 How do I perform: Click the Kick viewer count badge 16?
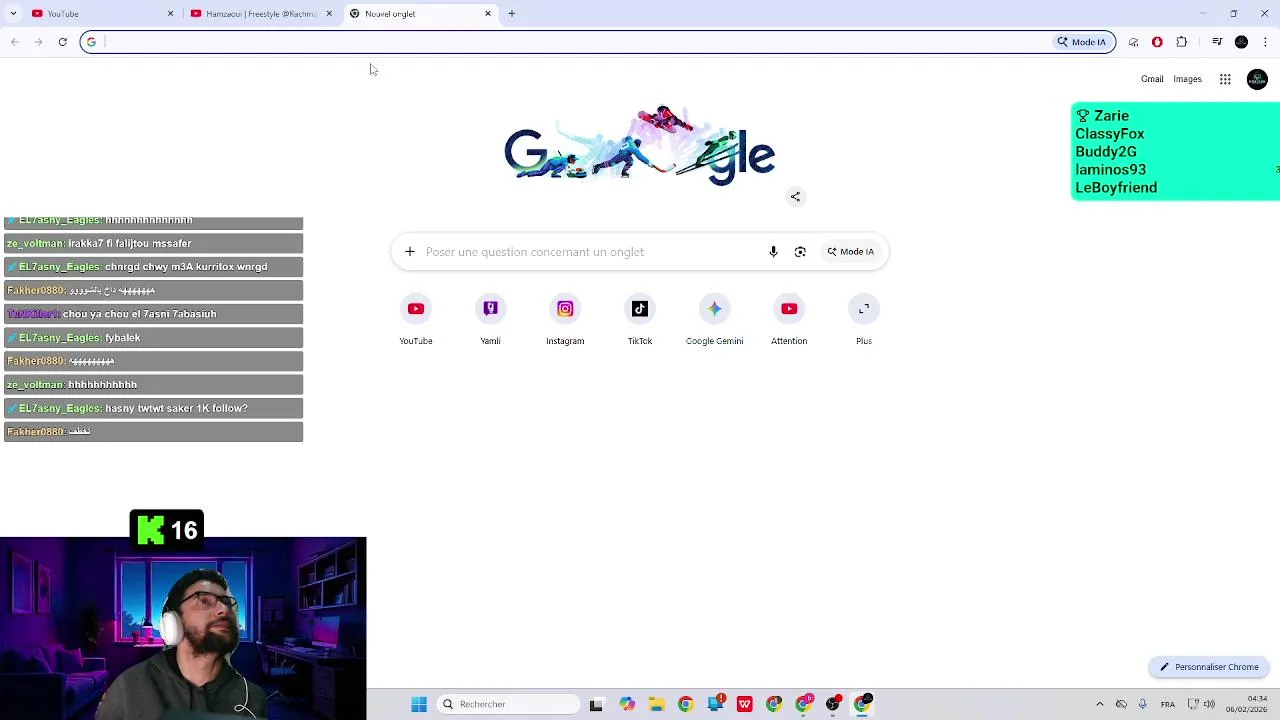(x=167, y=529)
